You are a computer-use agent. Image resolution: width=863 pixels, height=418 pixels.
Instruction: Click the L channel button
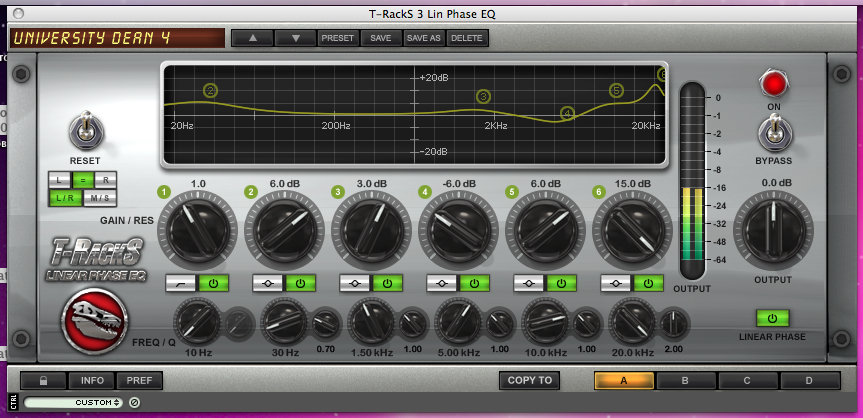pos(60,180)
